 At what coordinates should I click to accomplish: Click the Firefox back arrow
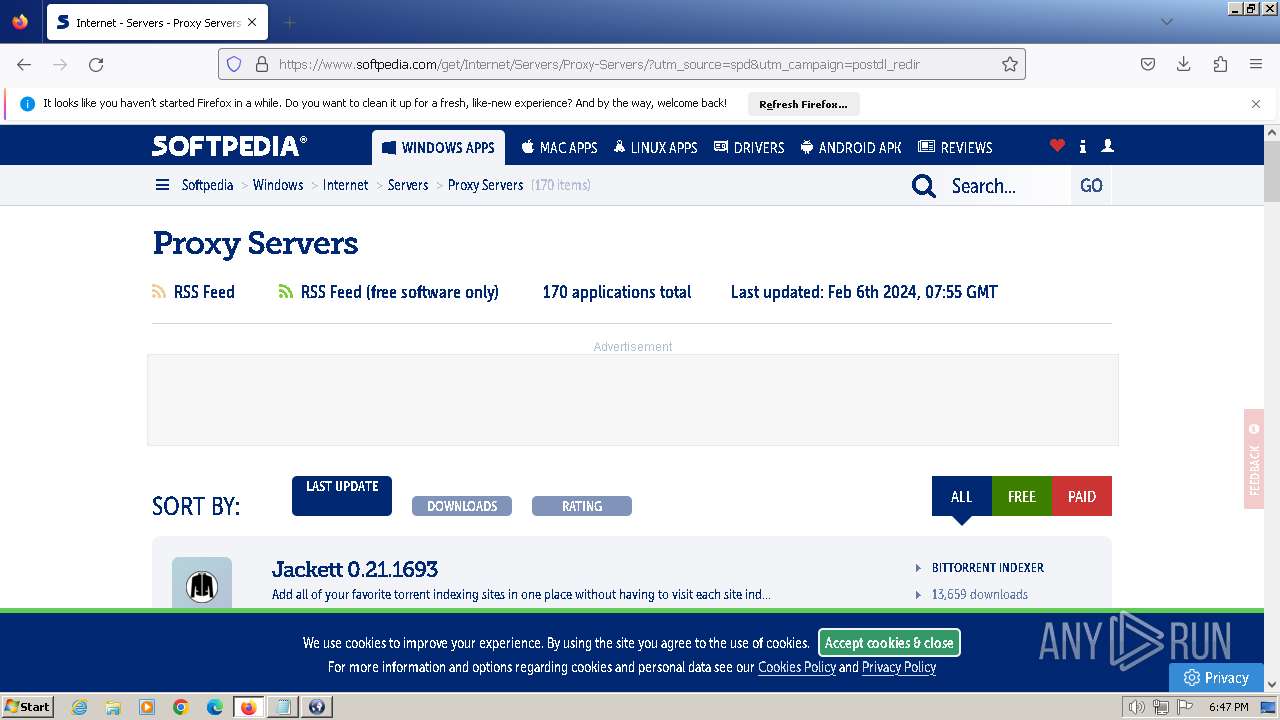coord(24,64)
